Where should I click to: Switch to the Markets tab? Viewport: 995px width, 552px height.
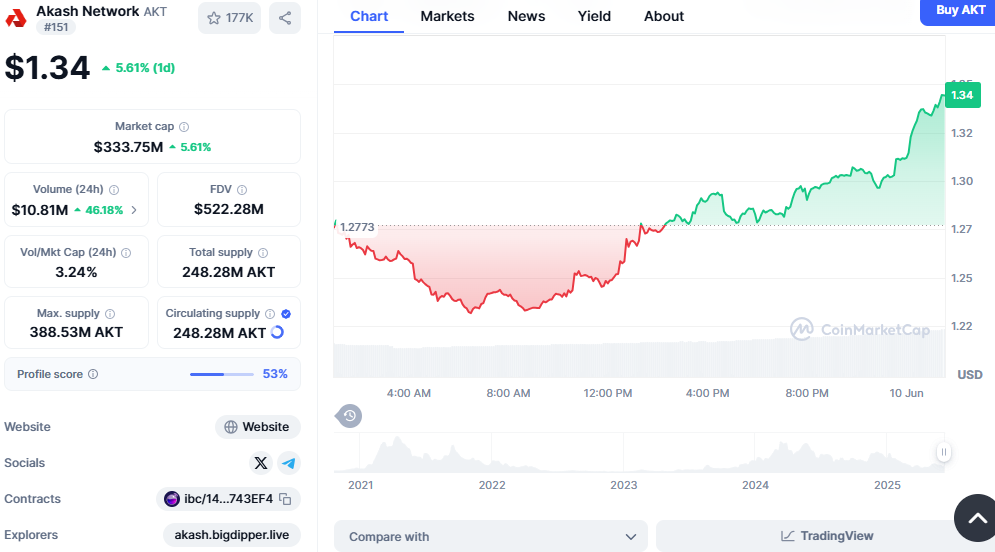(x=447, y=16)
